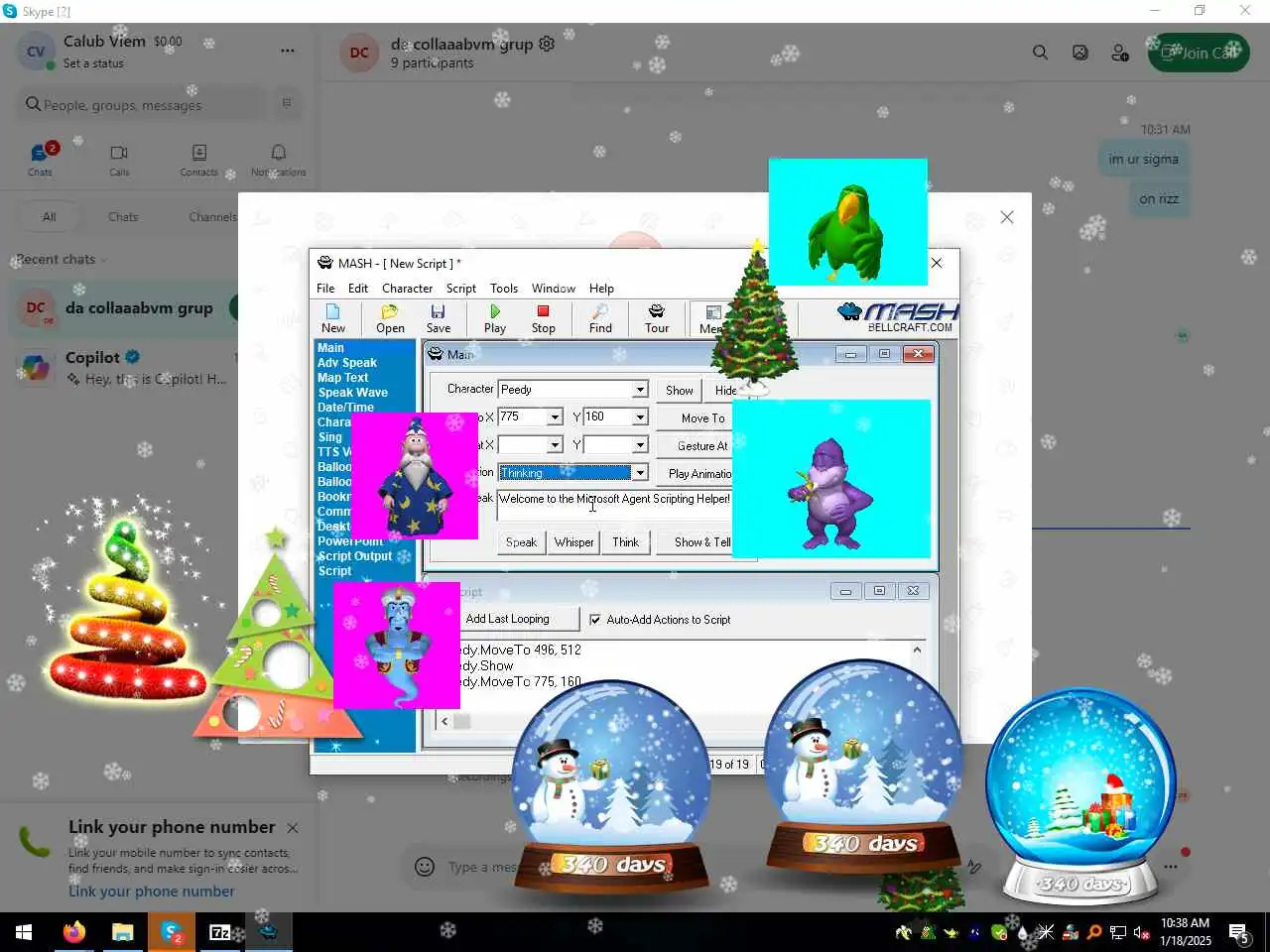Click the muted volume icon in system tray
The height and width of the screenshot is (952, 1270).
coord(1142,932)
